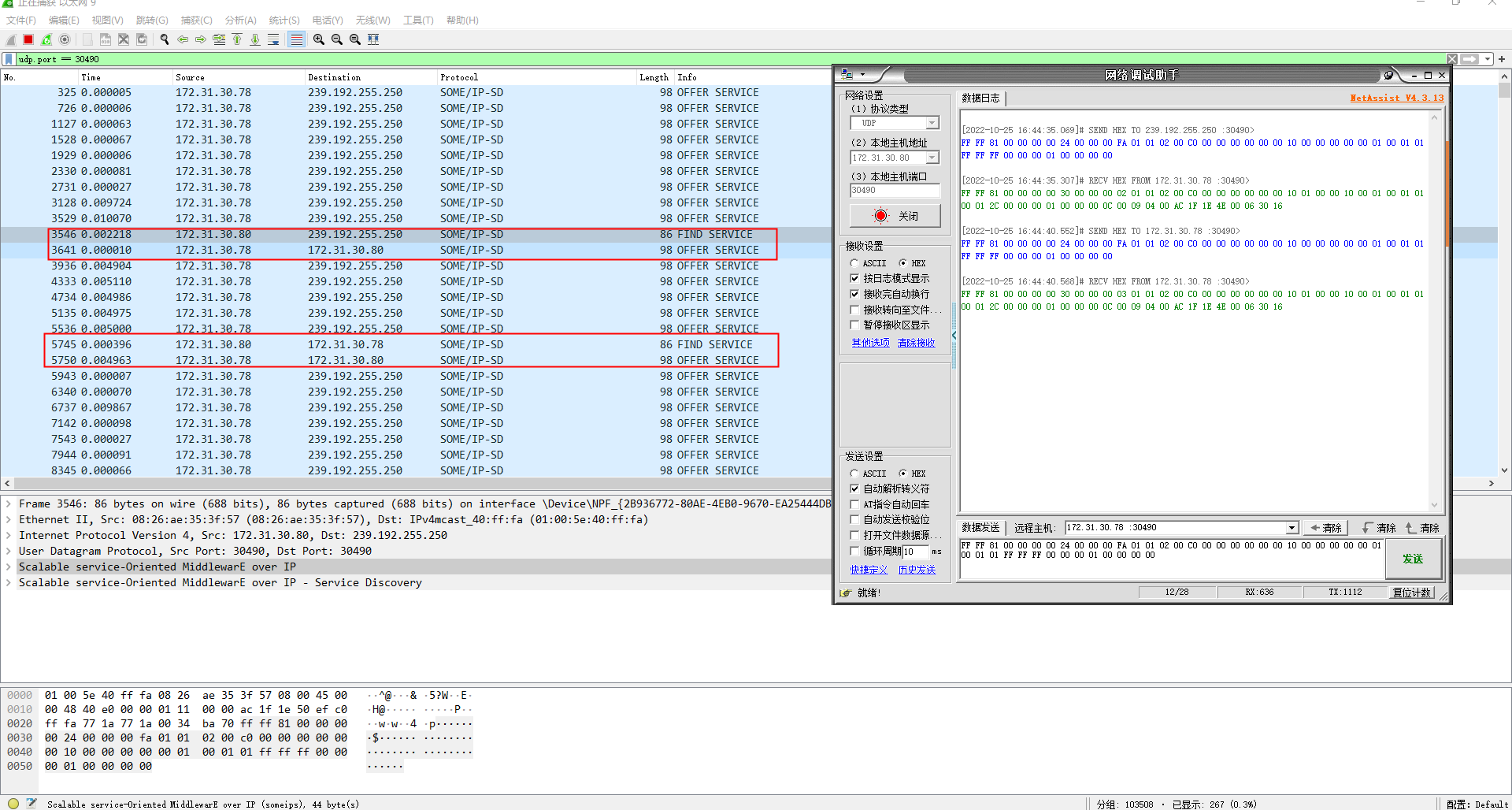Open the remote host address dropdown
This screenshot has height=810, width=1512.
tap(1291, 528)
